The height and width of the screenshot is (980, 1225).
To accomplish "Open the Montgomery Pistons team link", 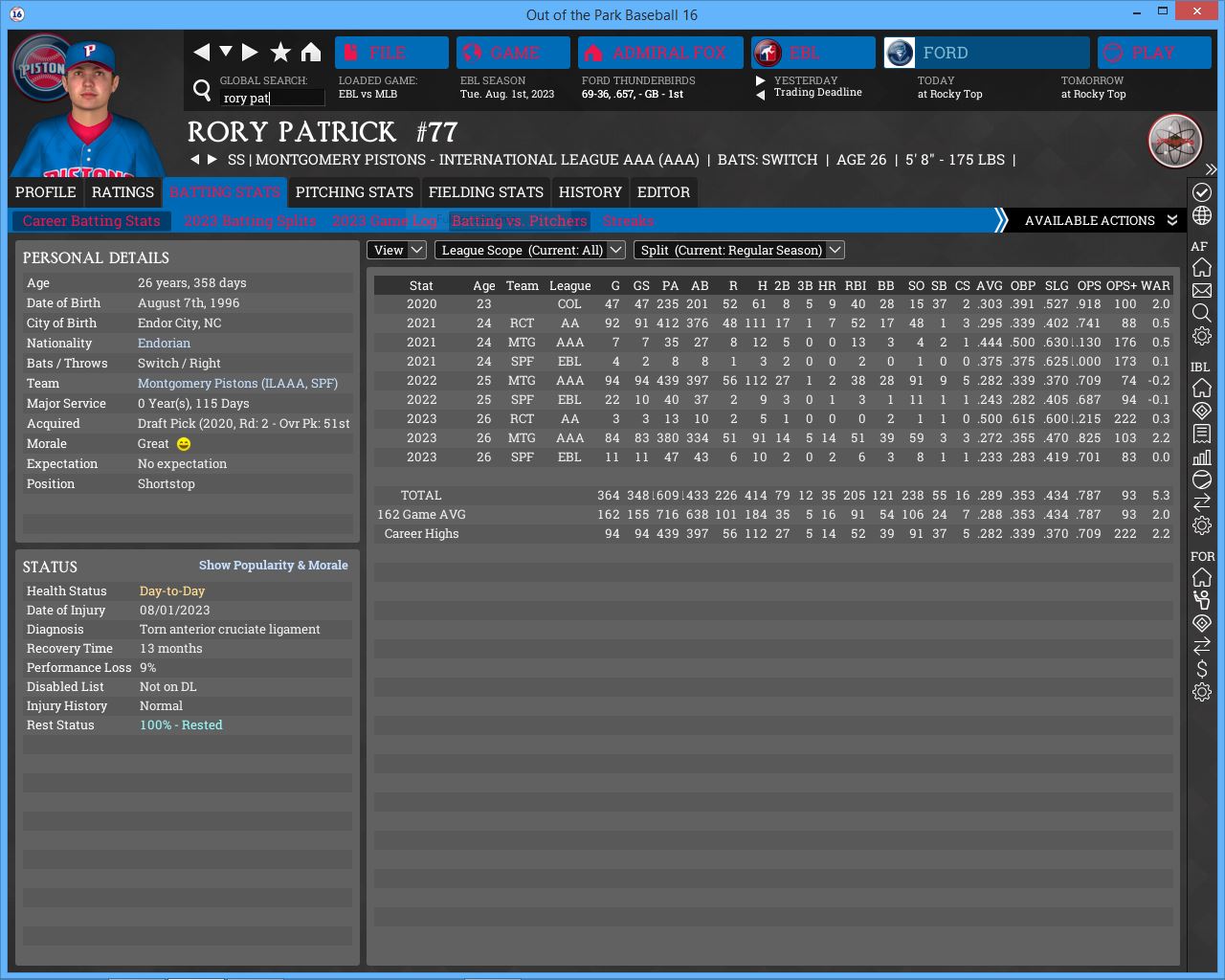I will (237, 384).
